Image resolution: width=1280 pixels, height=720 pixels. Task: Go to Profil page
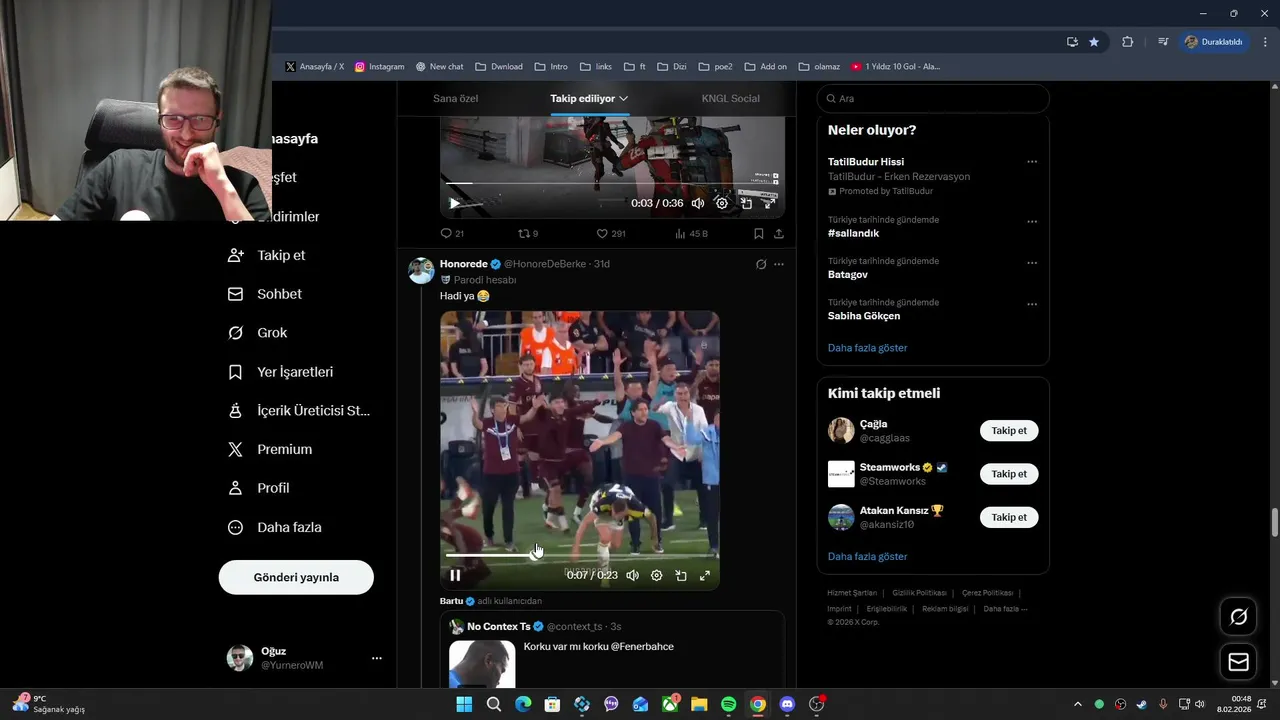pyautogui.click(x=259, y=488)
